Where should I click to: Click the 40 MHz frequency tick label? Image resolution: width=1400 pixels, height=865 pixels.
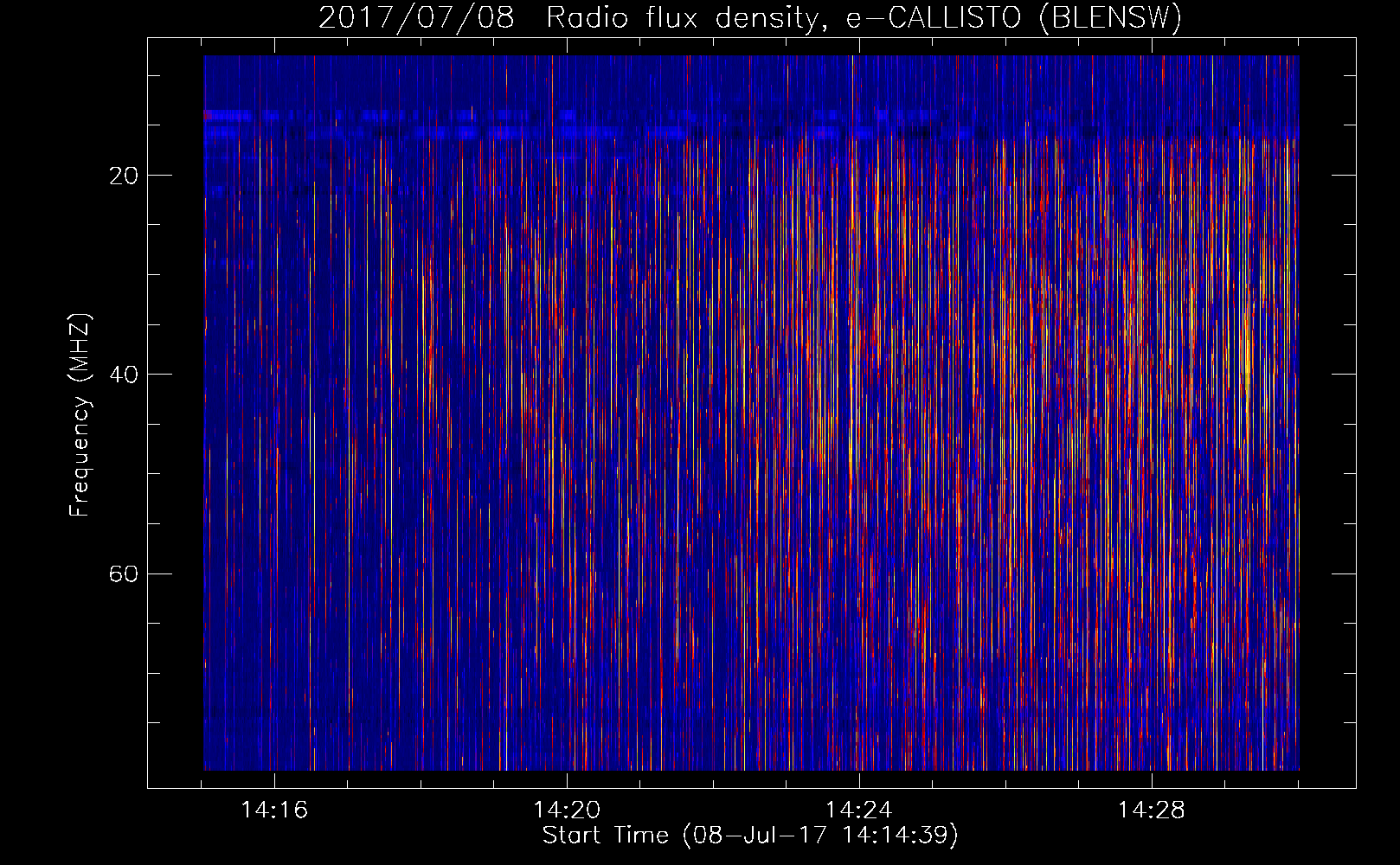click(124, 375)
